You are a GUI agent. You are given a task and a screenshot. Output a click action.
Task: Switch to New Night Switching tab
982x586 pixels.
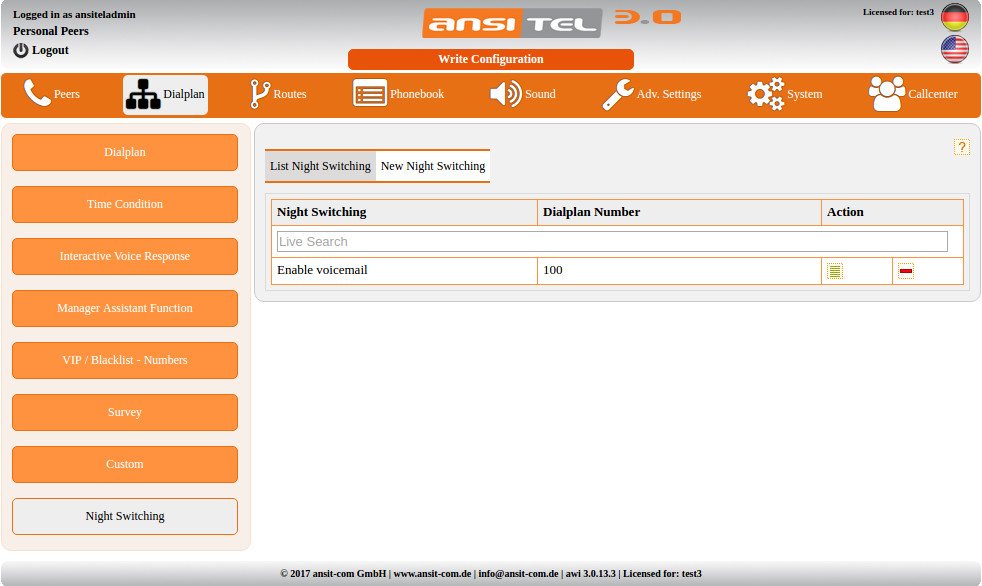pos(432,166)
